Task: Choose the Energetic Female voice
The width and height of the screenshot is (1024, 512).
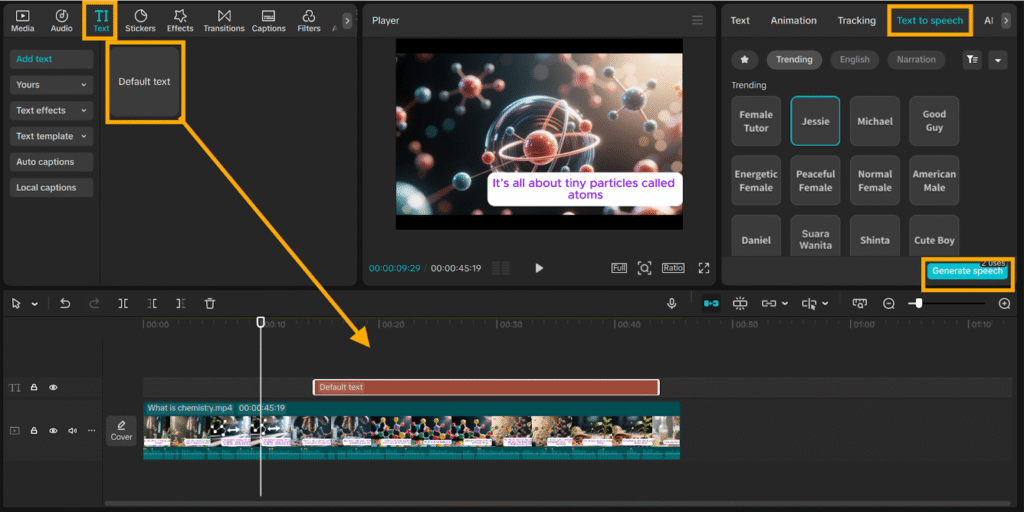Action: [756, 180]
